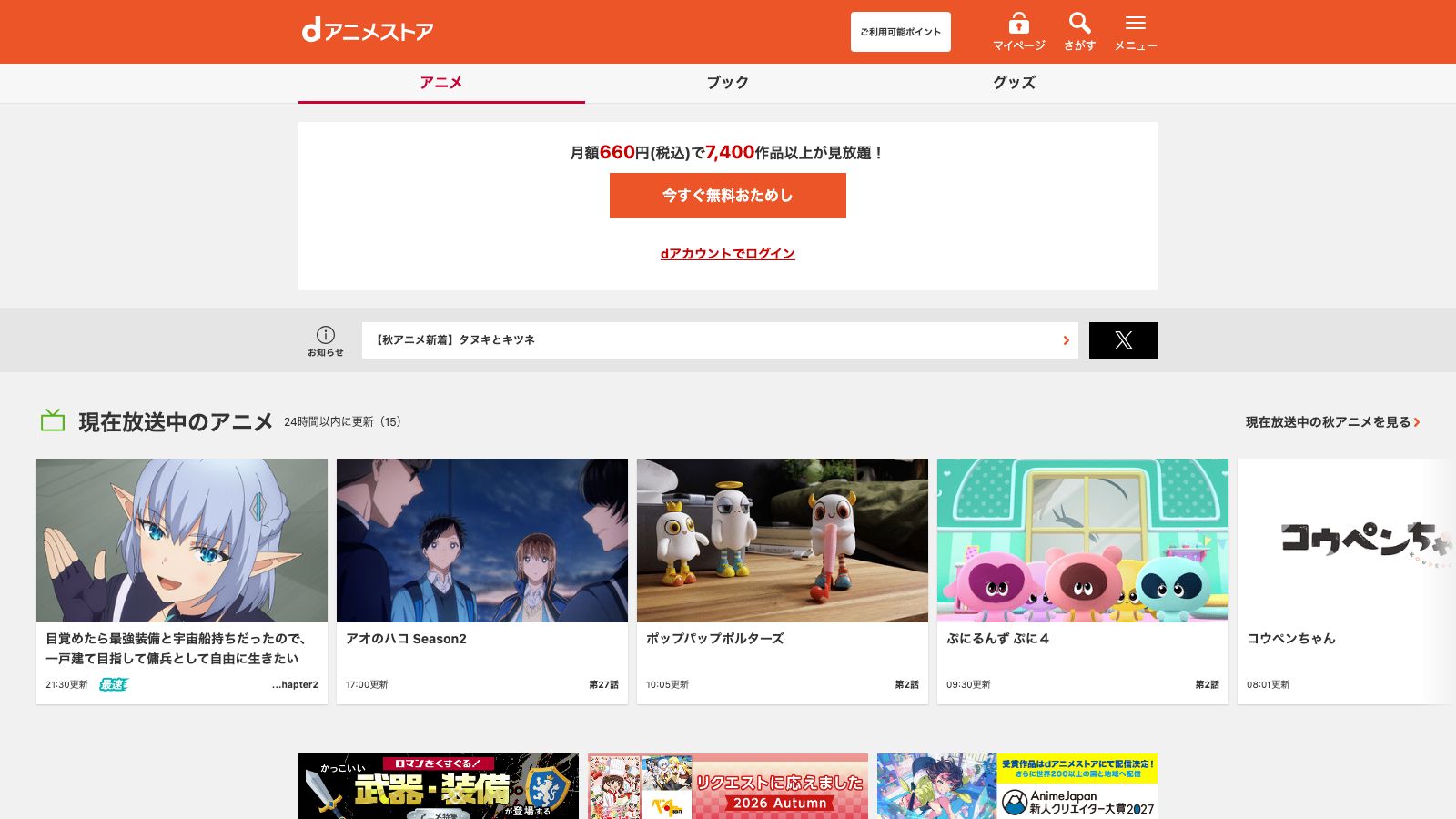Click the green TV icon beside 現在放送中のアニメ

(x=53, y=420)
